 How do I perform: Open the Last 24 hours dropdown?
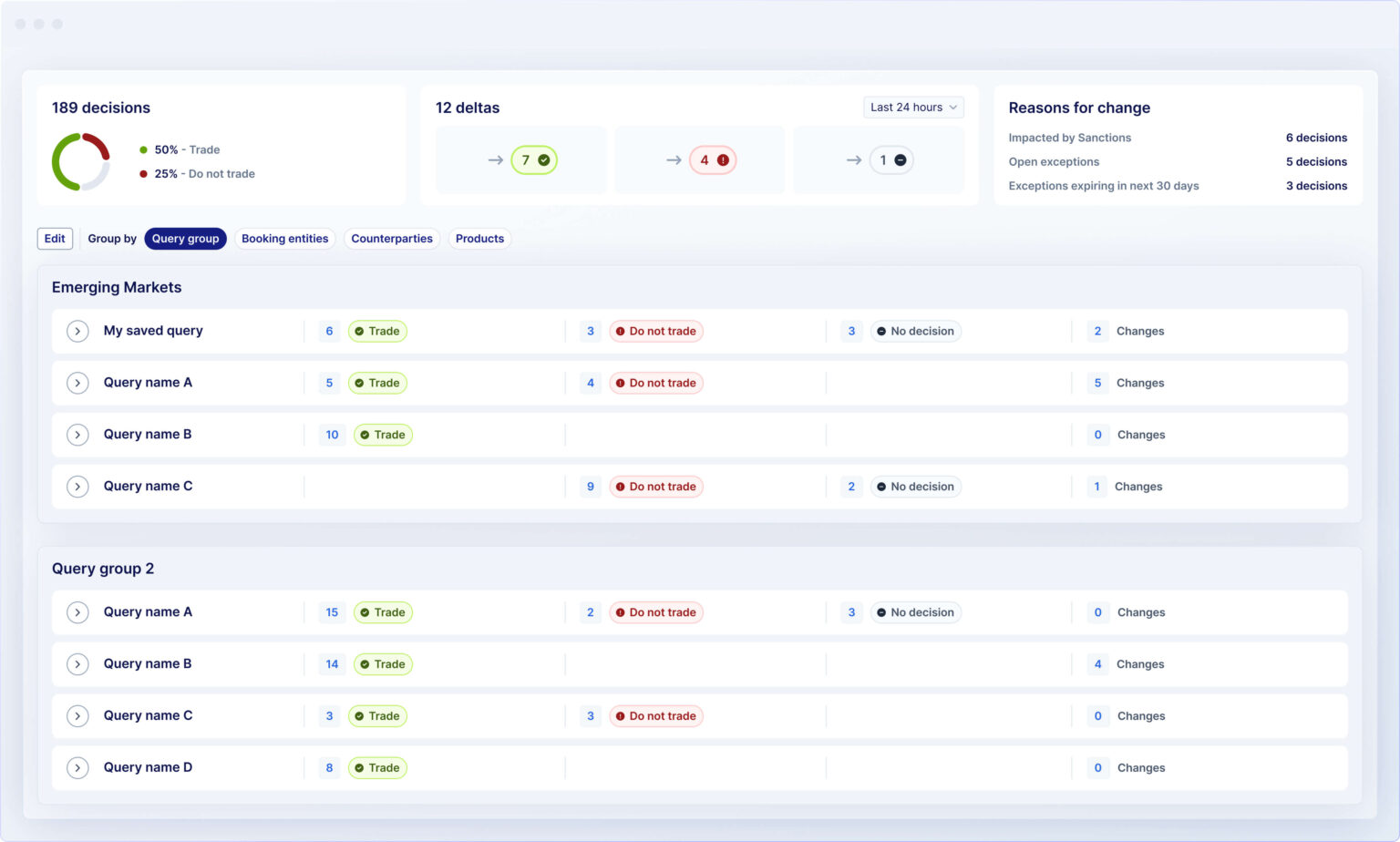coord(913,108)
